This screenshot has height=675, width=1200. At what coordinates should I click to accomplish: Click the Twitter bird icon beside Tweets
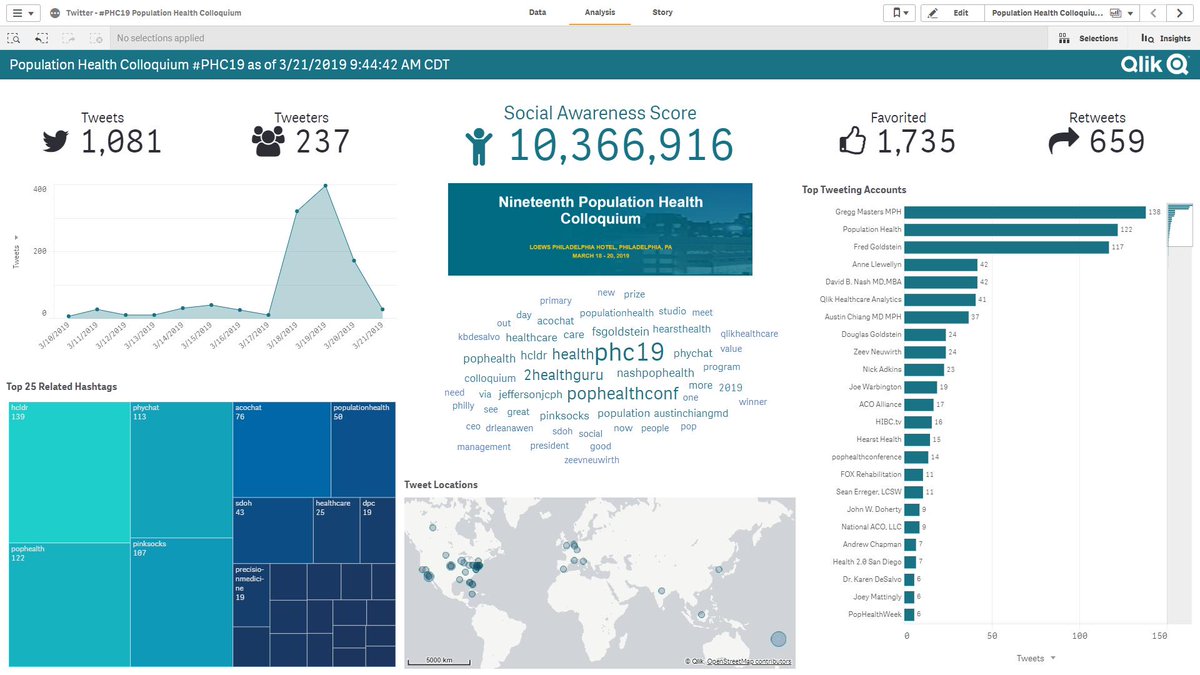[x=56, y=142]
